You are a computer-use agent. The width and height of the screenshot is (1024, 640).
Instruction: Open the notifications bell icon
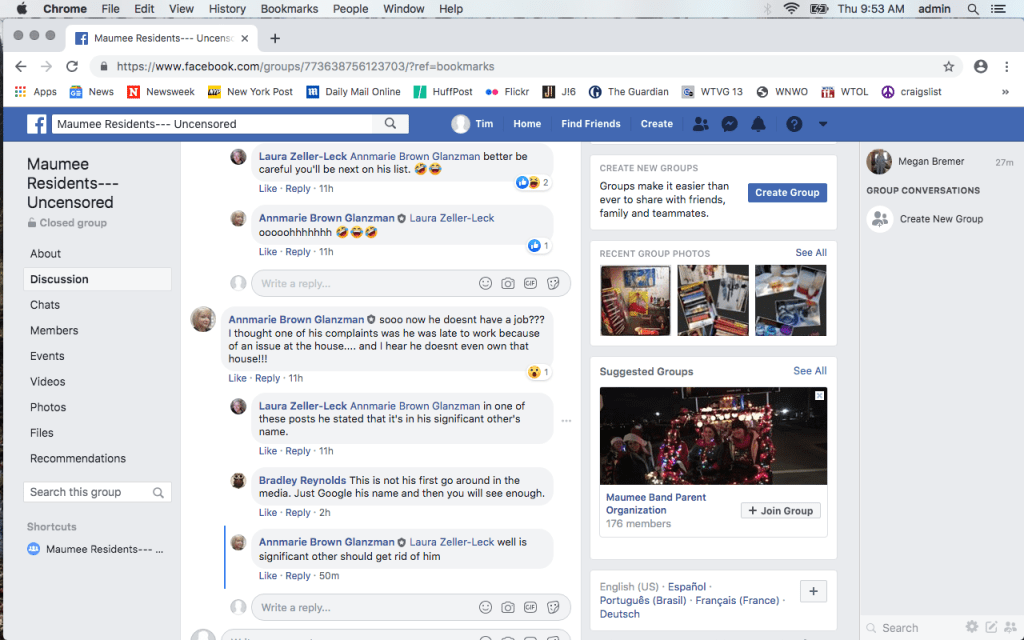coord(758,124)
